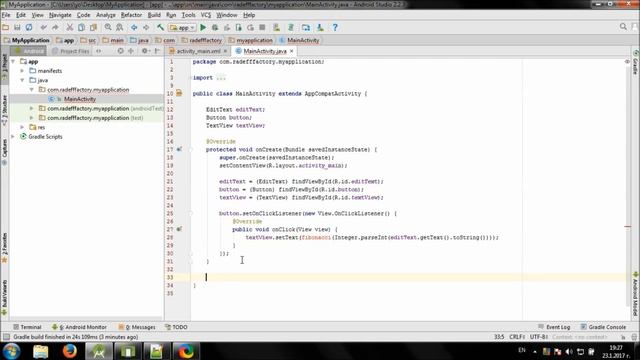Click the Windows Start button
This screenshot has width=640, height=360.
11,351
